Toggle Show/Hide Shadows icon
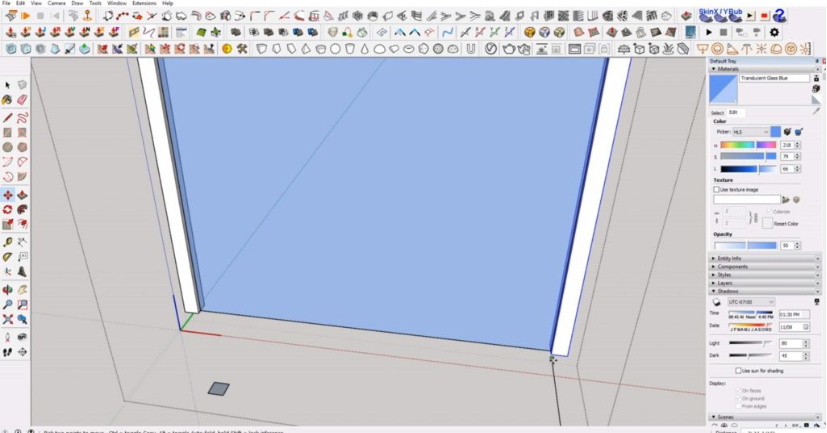The width and height of the screenshot is (827, 433). [716, 302]
